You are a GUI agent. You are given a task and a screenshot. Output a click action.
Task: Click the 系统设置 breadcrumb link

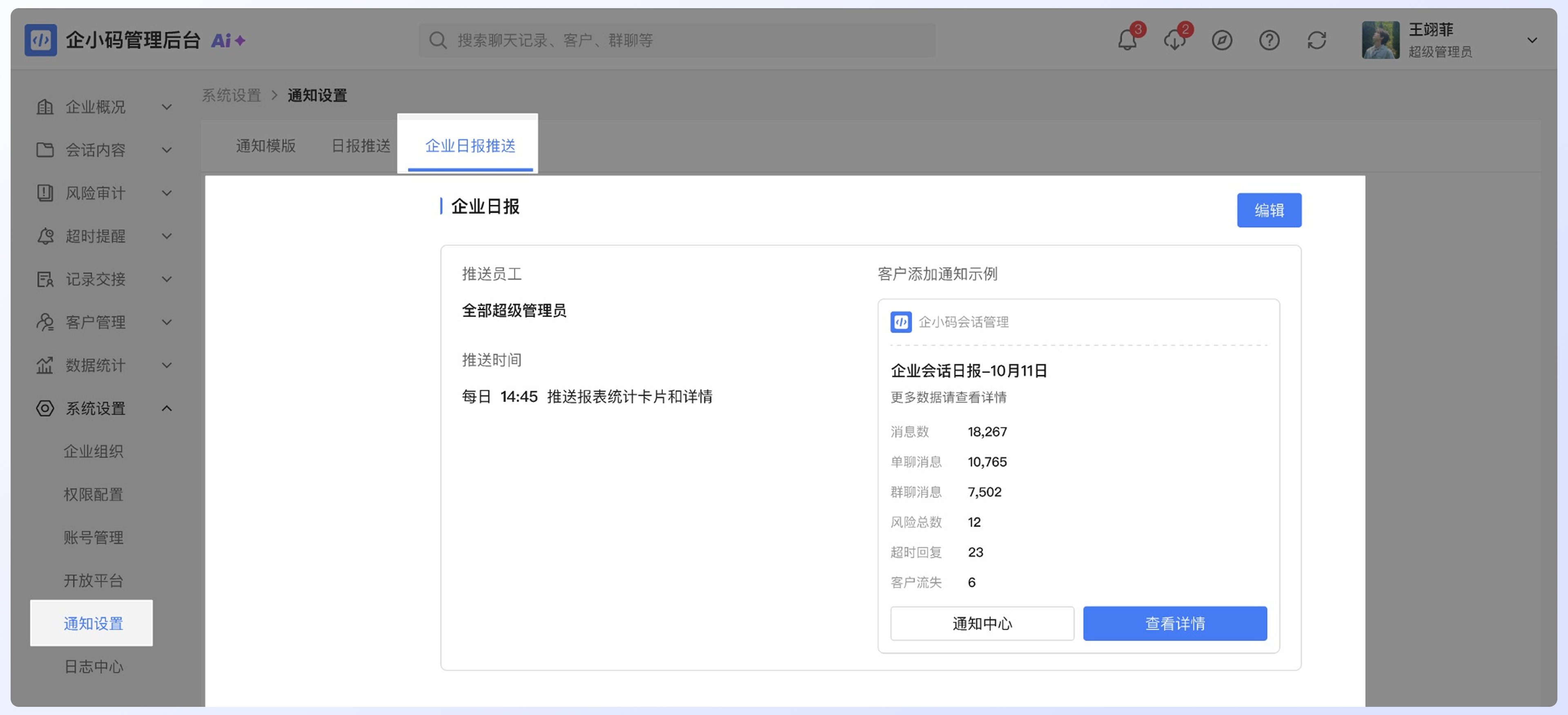coord(231,95)
